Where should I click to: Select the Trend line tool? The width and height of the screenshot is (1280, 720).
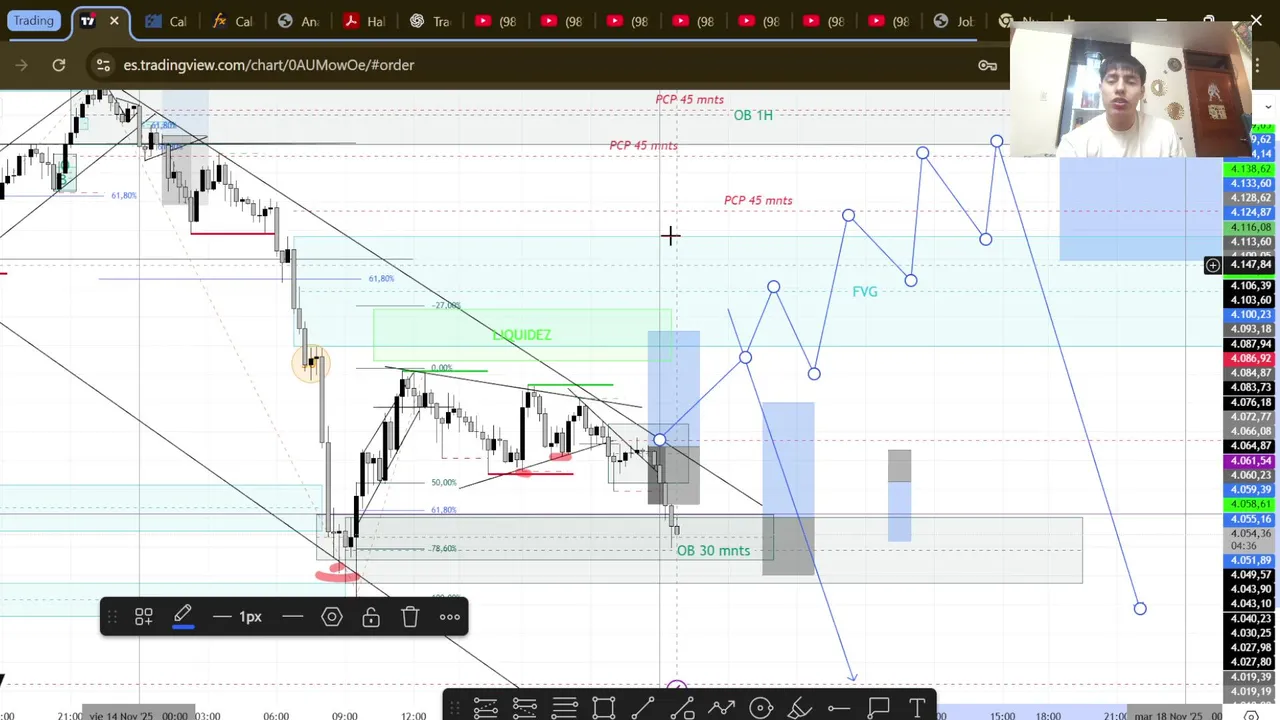643,708
